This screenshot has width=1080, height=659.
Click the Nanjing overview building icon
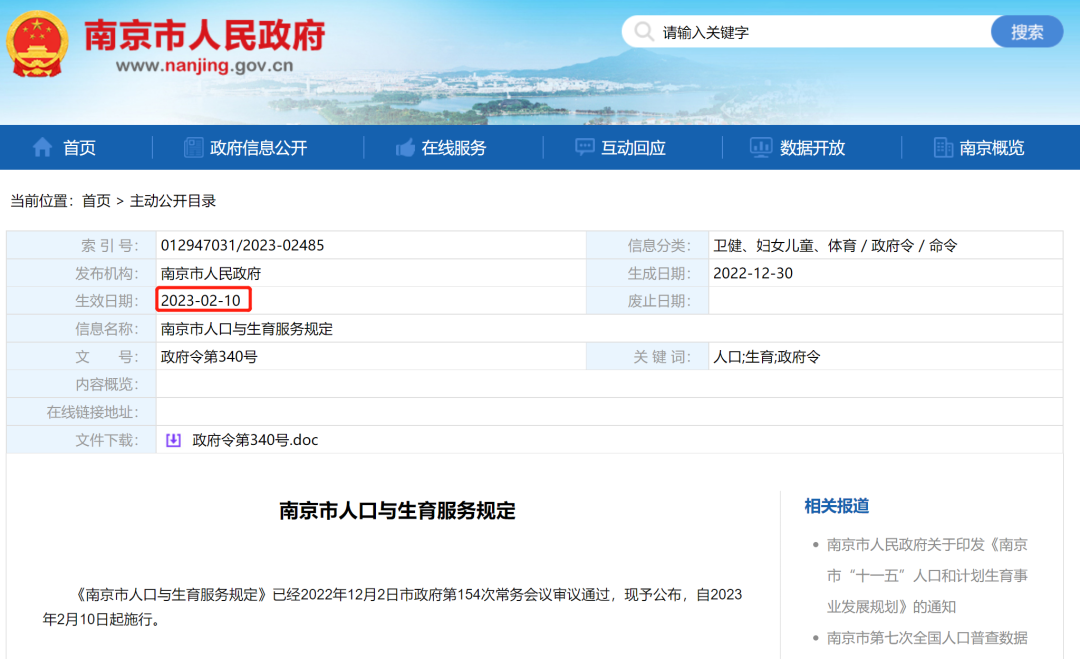pyautogui.click(x=942, y=148)
